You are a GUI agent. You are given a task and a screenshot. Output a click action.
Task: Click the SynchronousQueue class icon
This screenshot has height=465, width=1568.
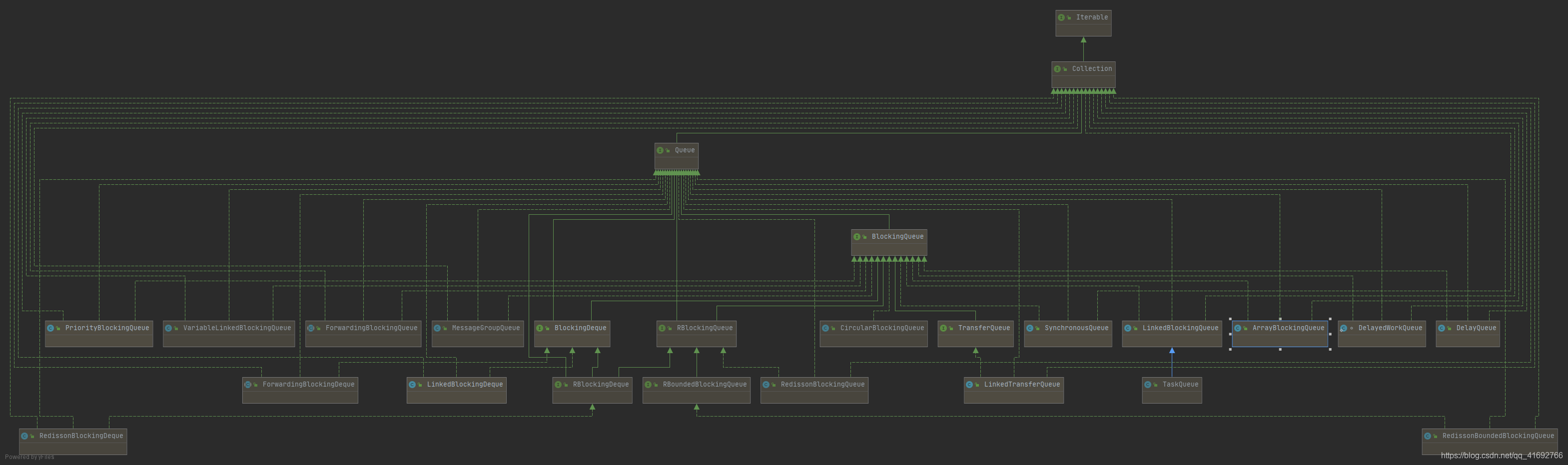[x=1030, y=328]
